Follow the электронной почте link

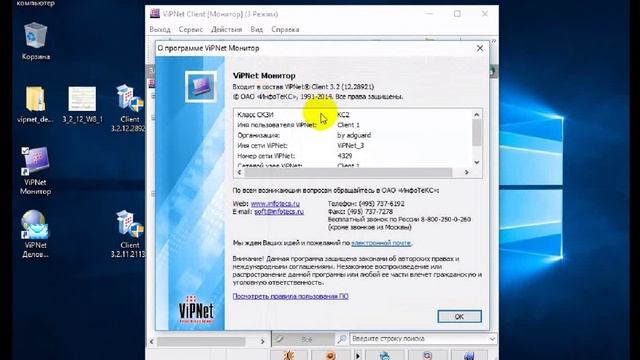tap(381, 243)
